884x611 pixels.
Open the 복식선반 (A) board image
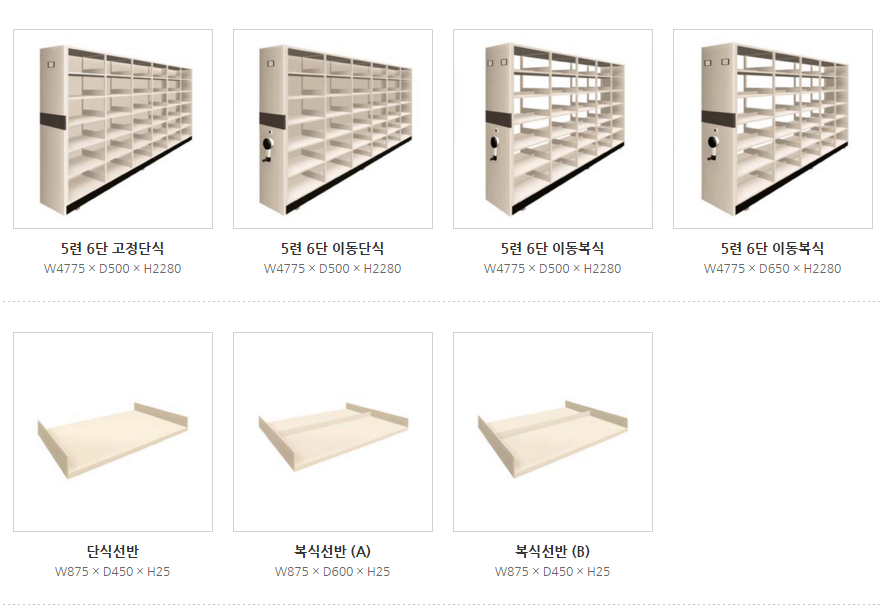[333, 432]
